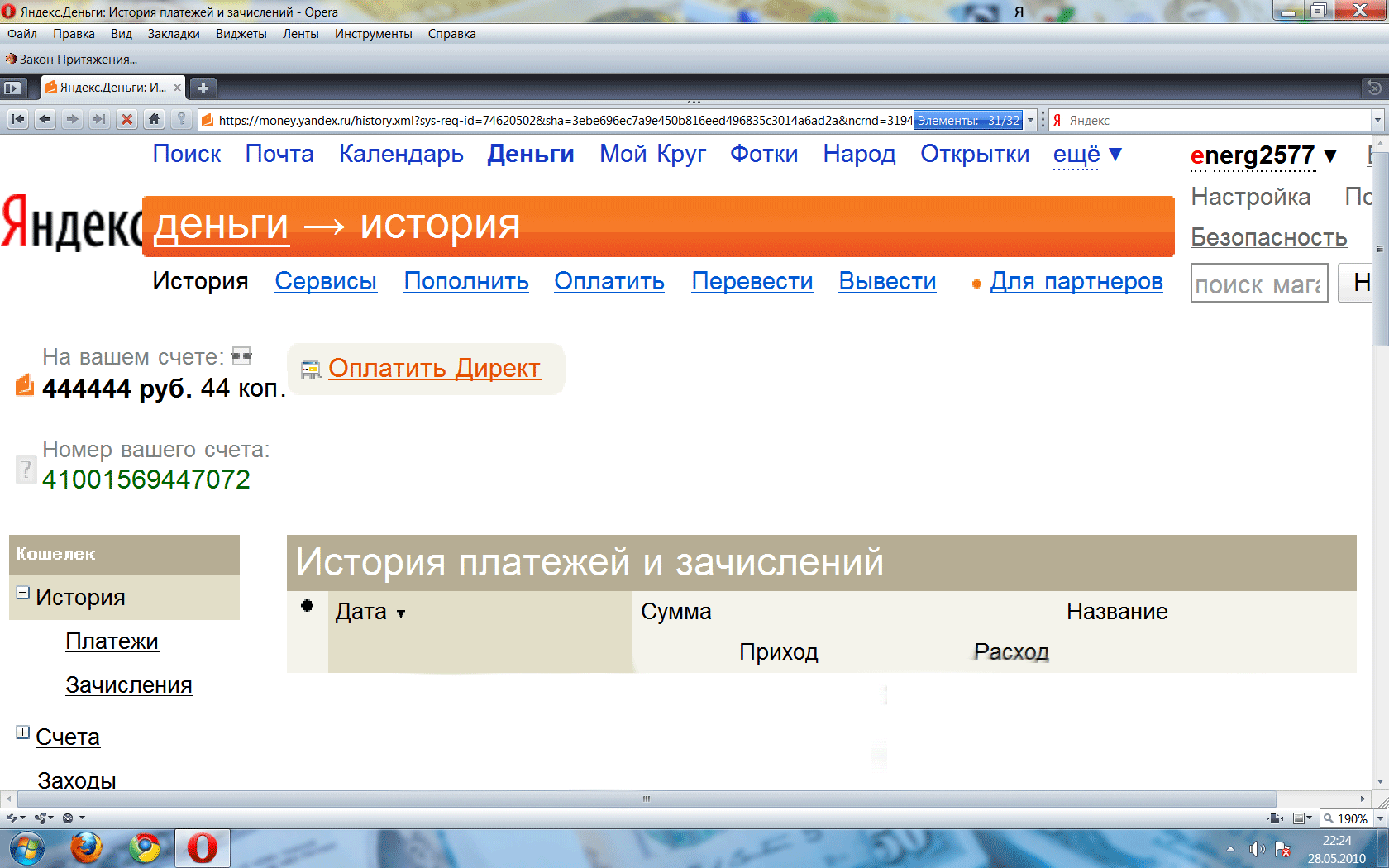Open the zoom 190% dropdown
The width and height of the screenshot is (1389, 868).
coord(1379,818)
